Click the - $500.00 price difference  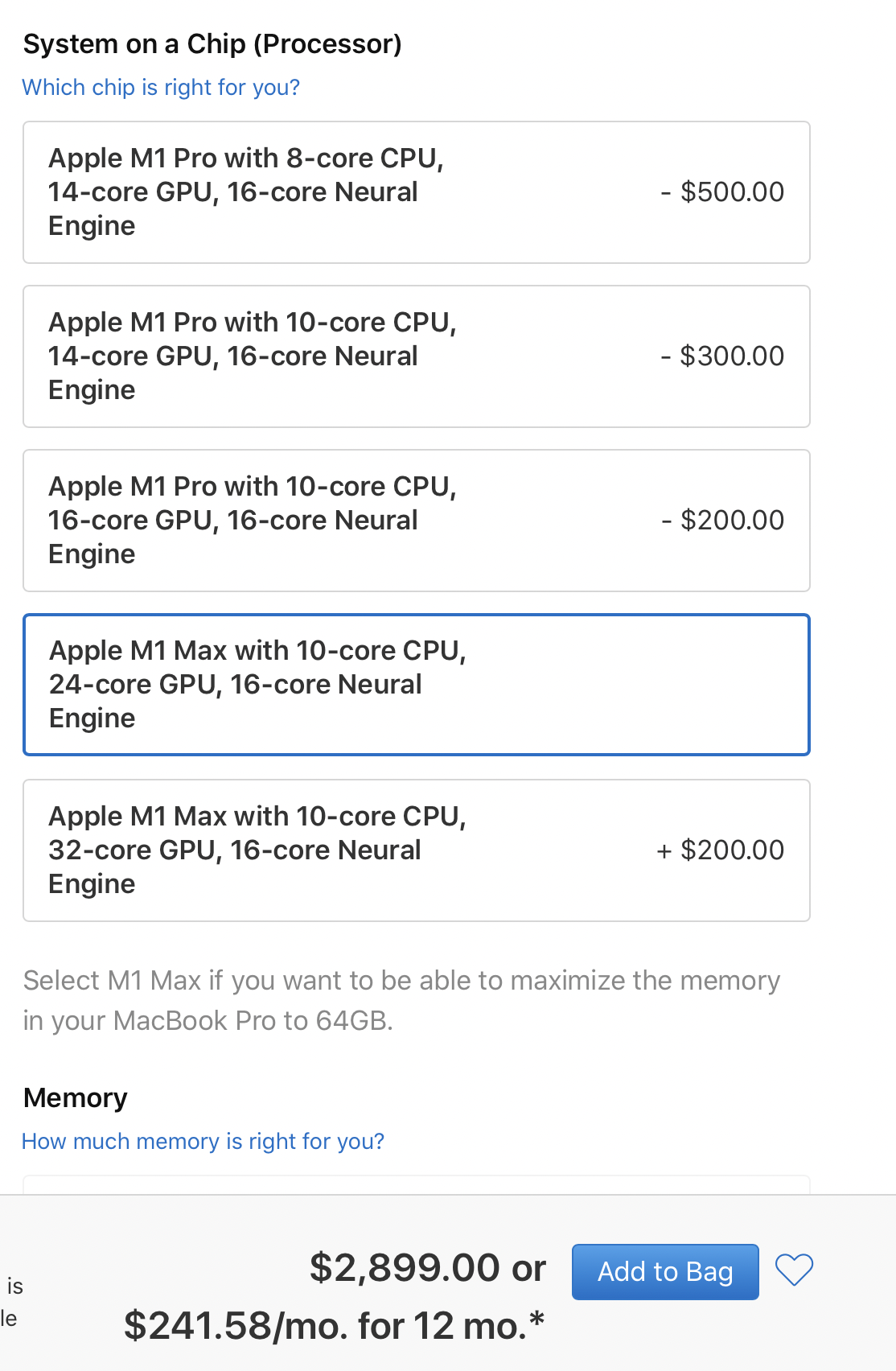pos(722,192)
